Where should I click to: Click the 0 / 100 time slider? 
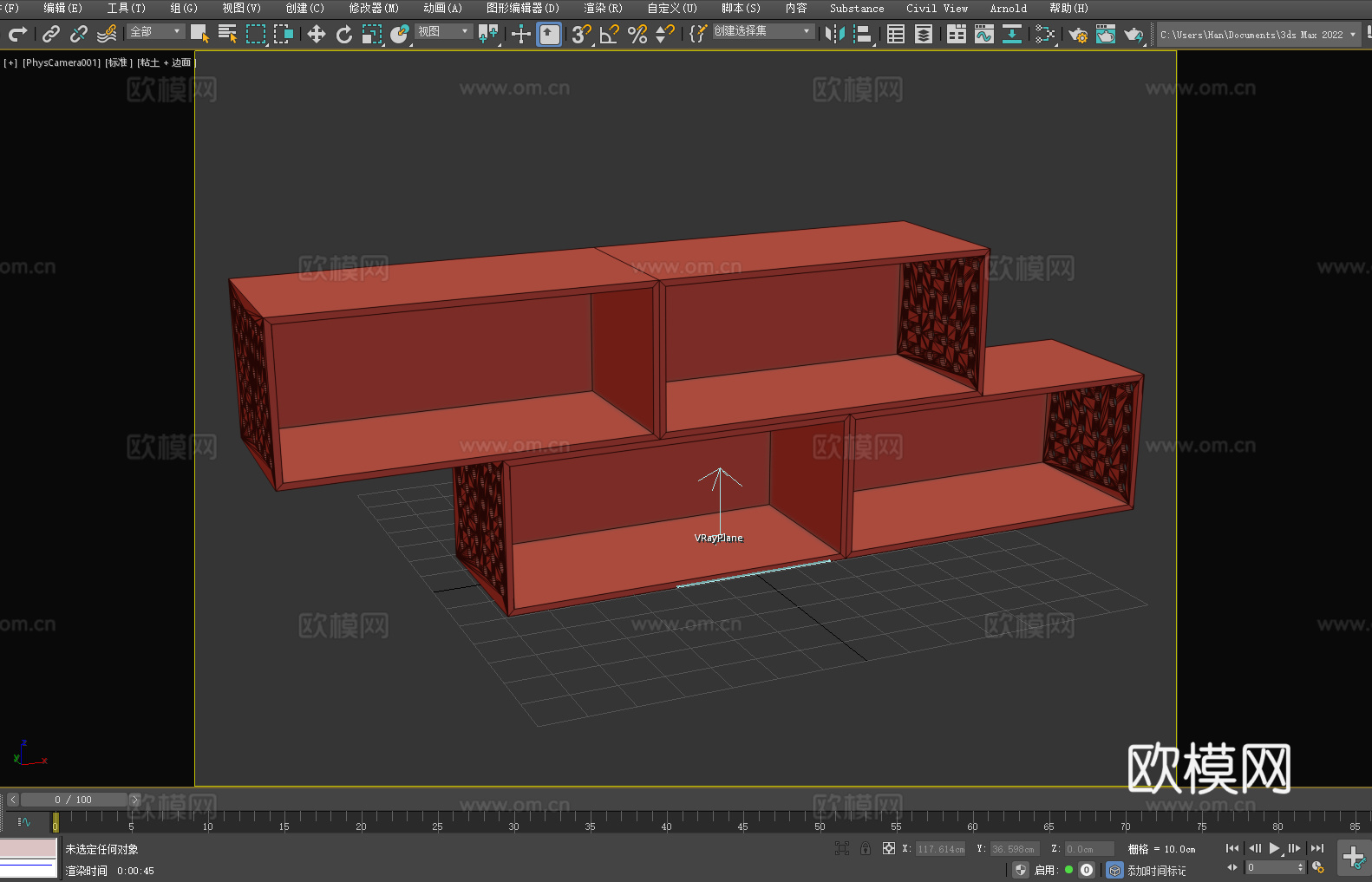click(74, 800)
